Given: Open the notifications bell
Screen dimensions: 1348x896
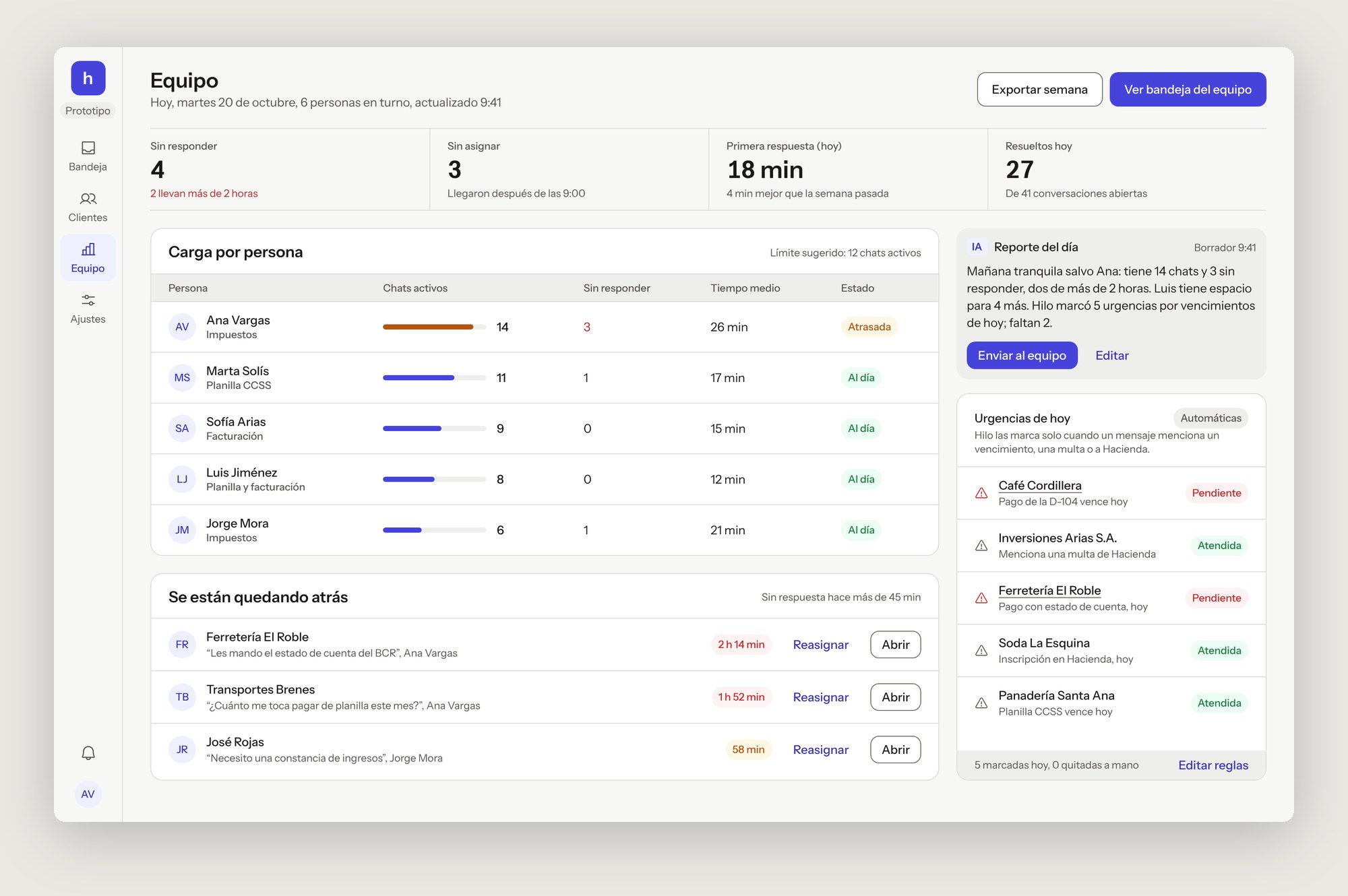Looking at the screenshot, I should [x=88, y=753].
